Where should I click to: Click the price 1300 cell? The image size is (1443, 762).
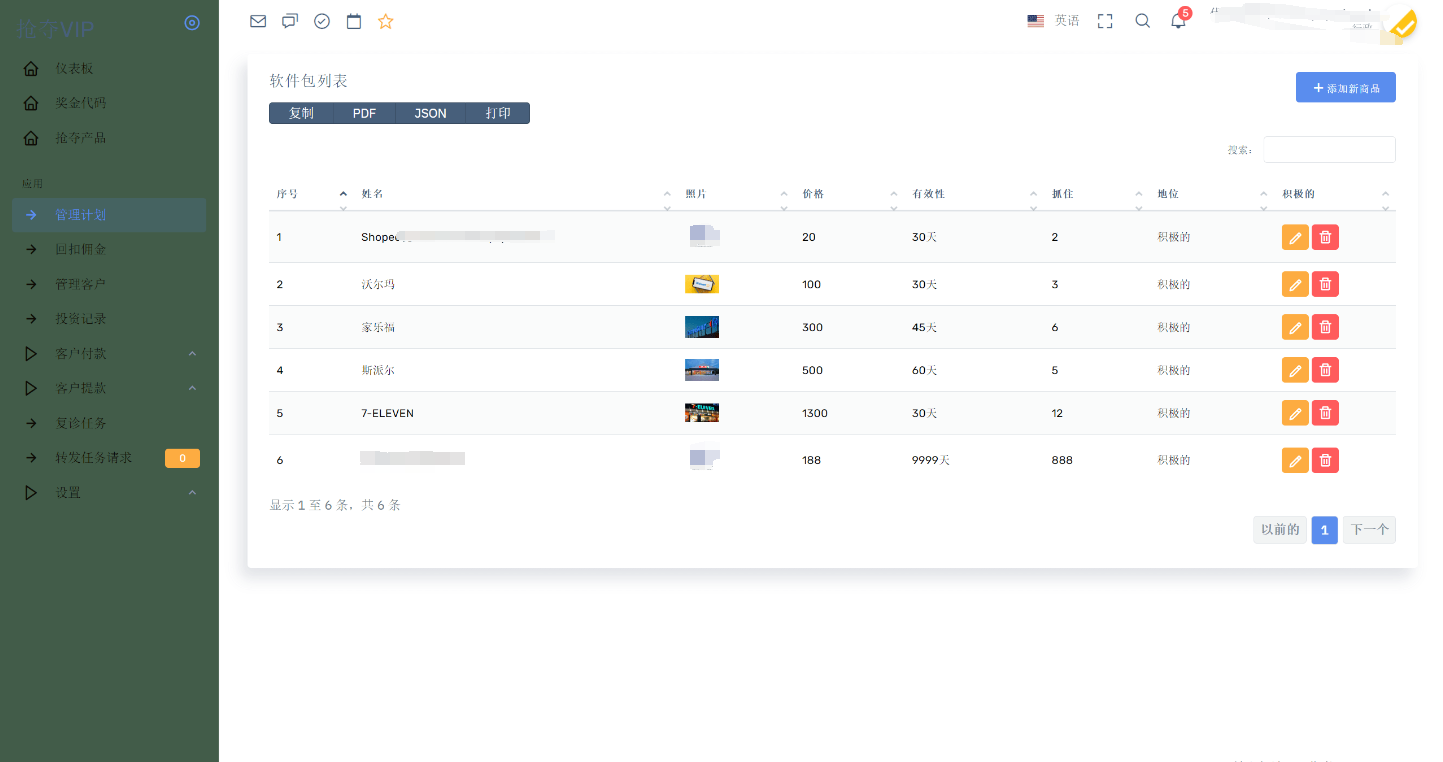tap(815, 413)
